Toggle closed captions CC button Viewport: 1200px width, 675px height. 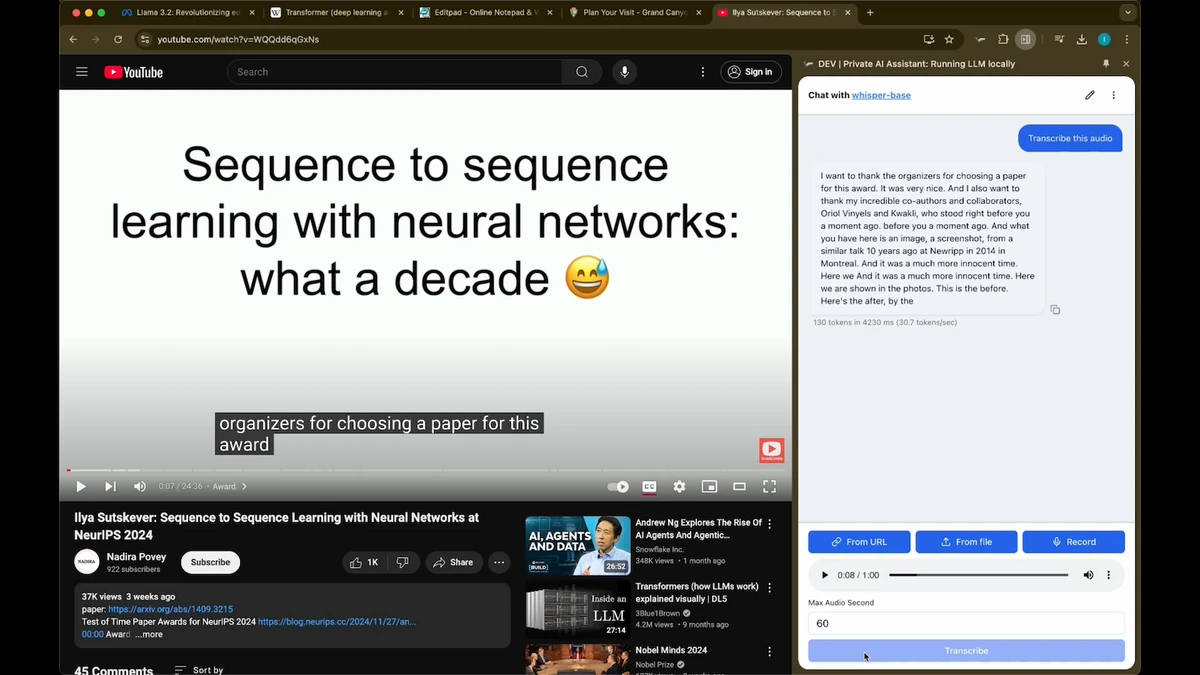(649, 487)
